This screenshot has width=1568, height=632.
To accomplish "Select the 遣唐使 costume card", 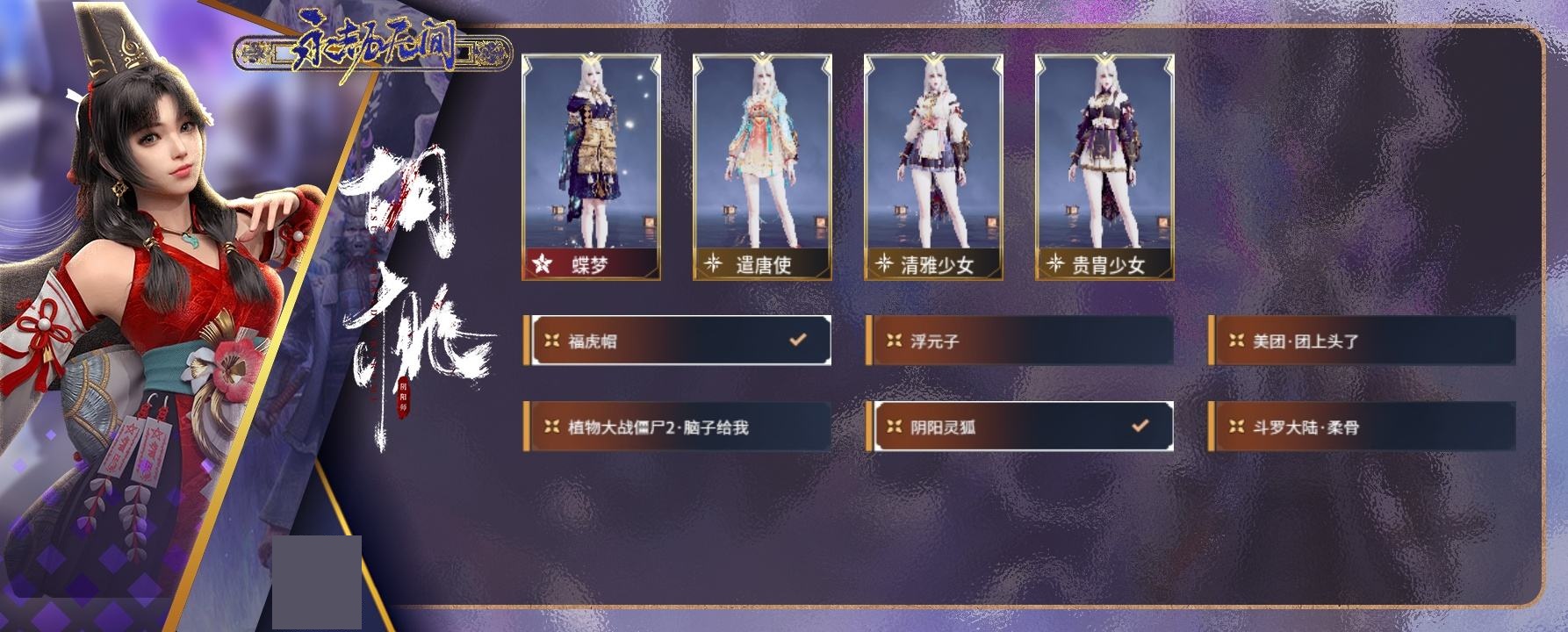I will pos(762,167).
